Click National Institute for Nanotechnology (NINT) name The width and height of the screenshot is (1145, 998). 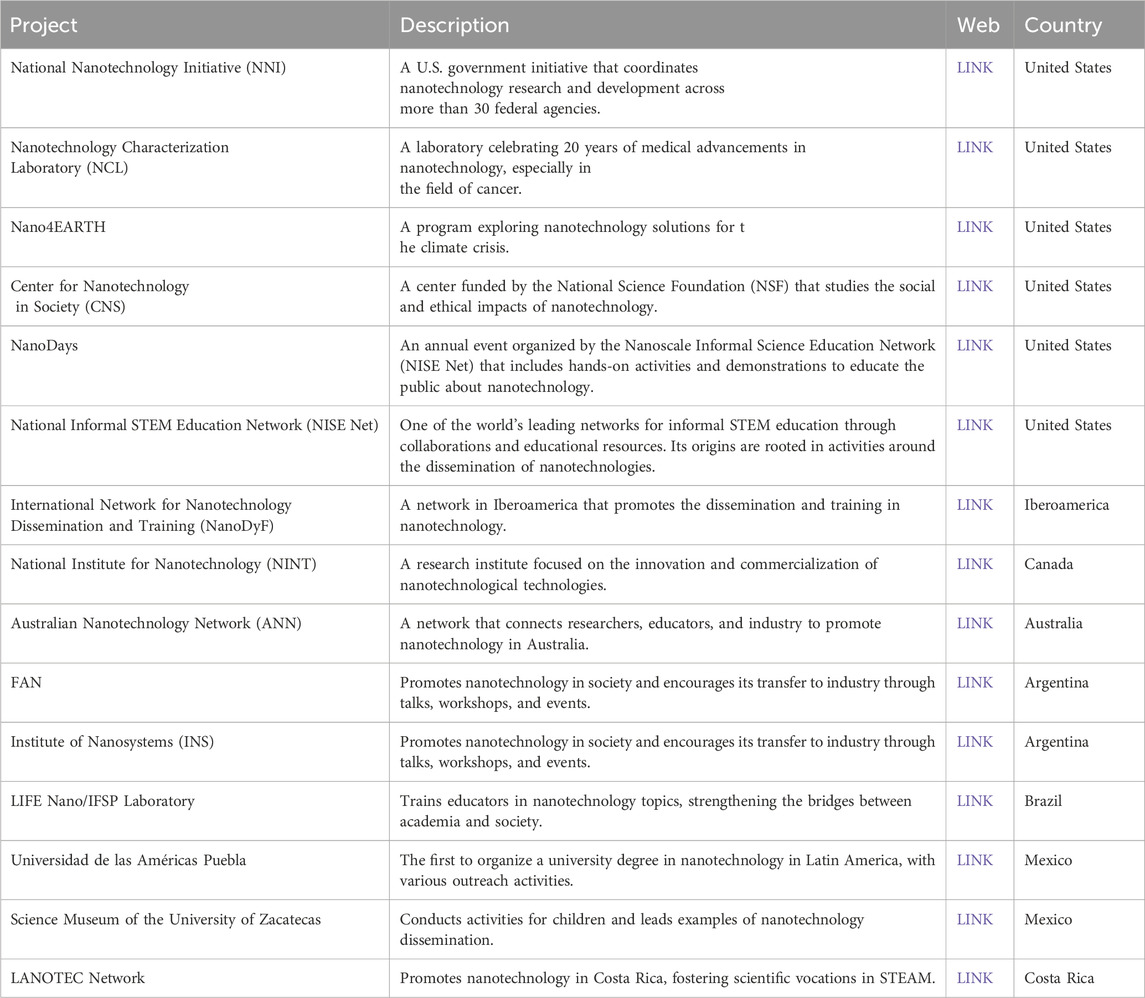coord(164,564)
